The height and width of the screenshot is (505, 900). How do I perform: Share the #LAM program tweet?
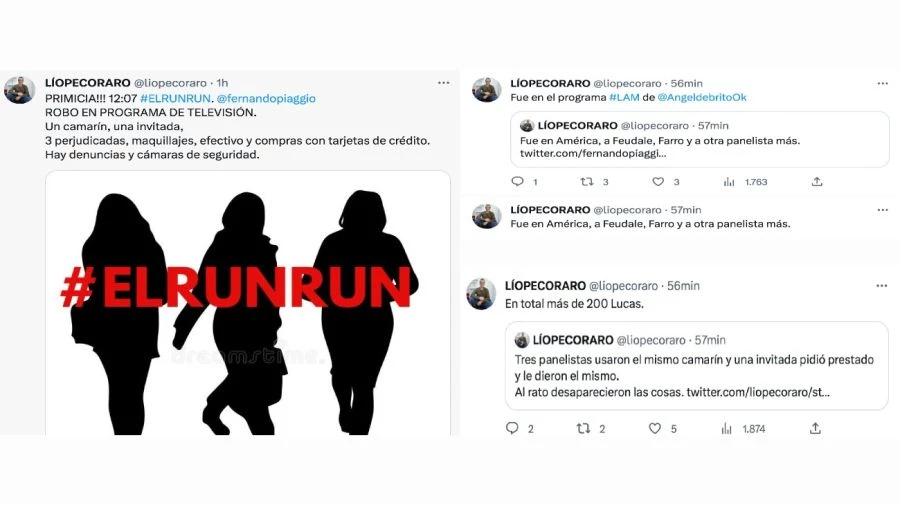coord(817,181)
